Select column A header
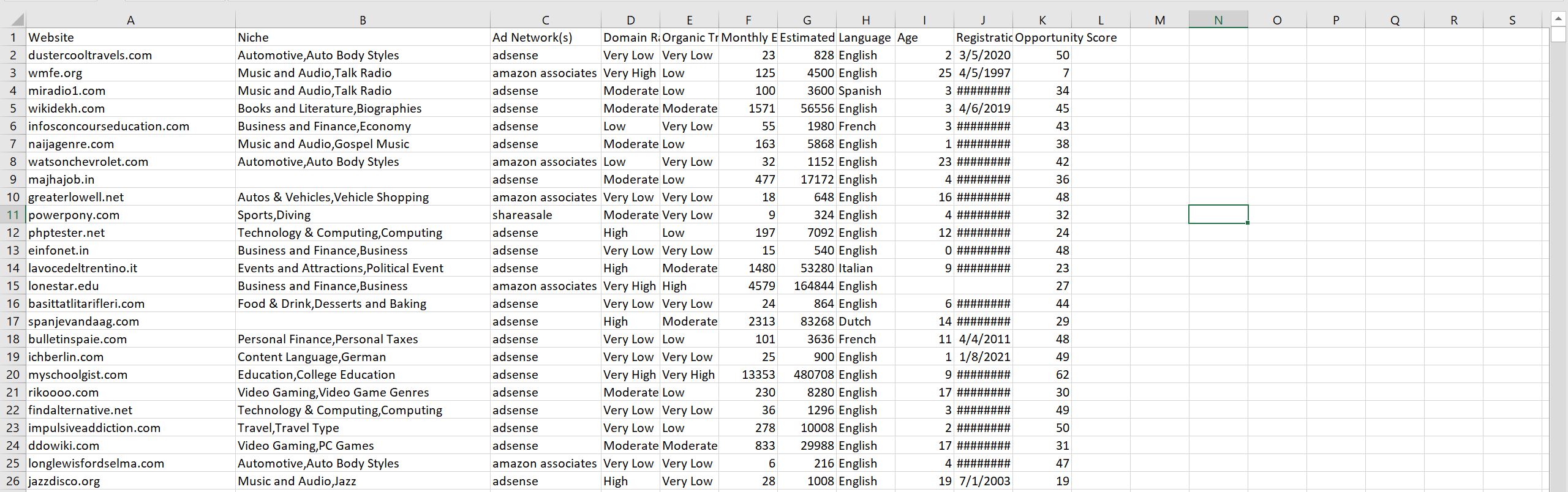Image resolution: width=1568 pixels, height=492 pixels. 130,20
